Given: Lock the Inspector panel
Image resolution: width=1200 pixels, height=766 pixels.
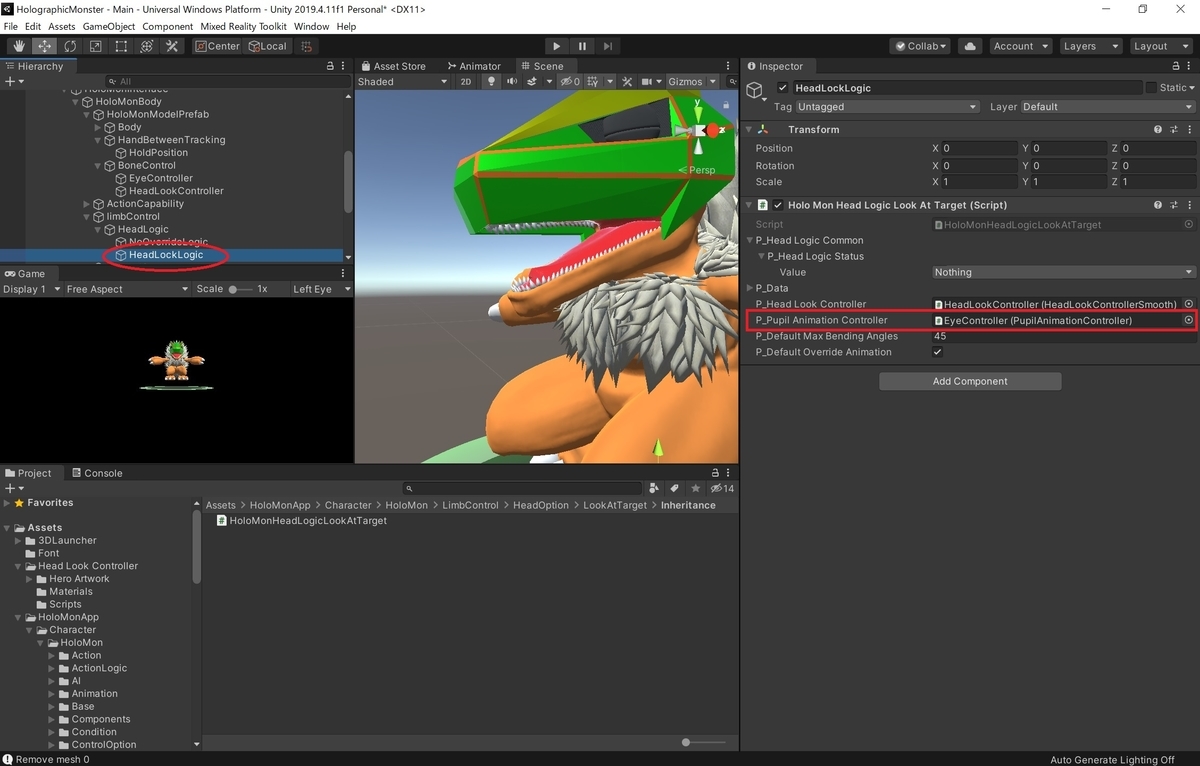Looking at the screenshot, I should pos(1177,66).
